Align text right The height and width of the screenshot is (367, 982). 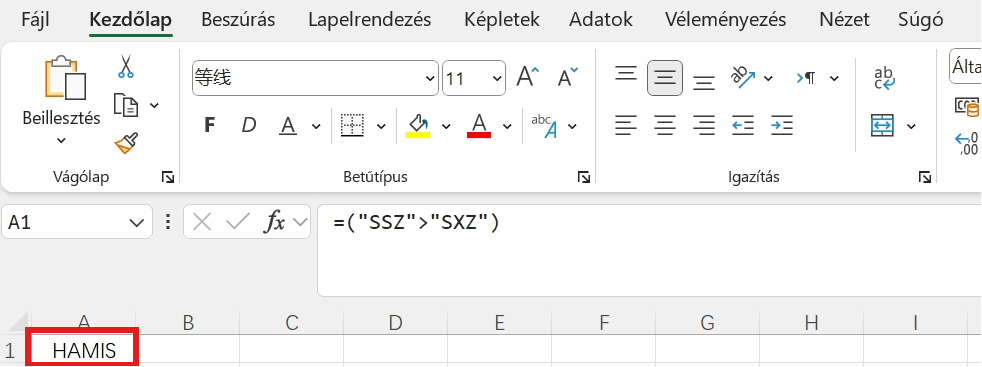[704, 126]
